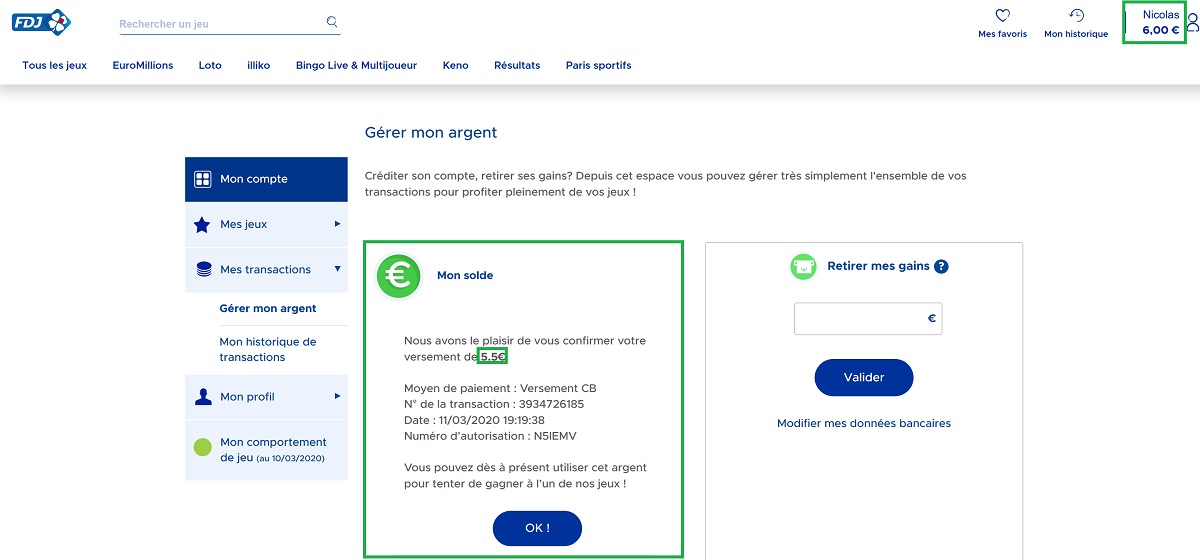This screenshot has width=1200, height=560.
Task: Click the Mon profil person icon
Action: (x=202, y=397)
